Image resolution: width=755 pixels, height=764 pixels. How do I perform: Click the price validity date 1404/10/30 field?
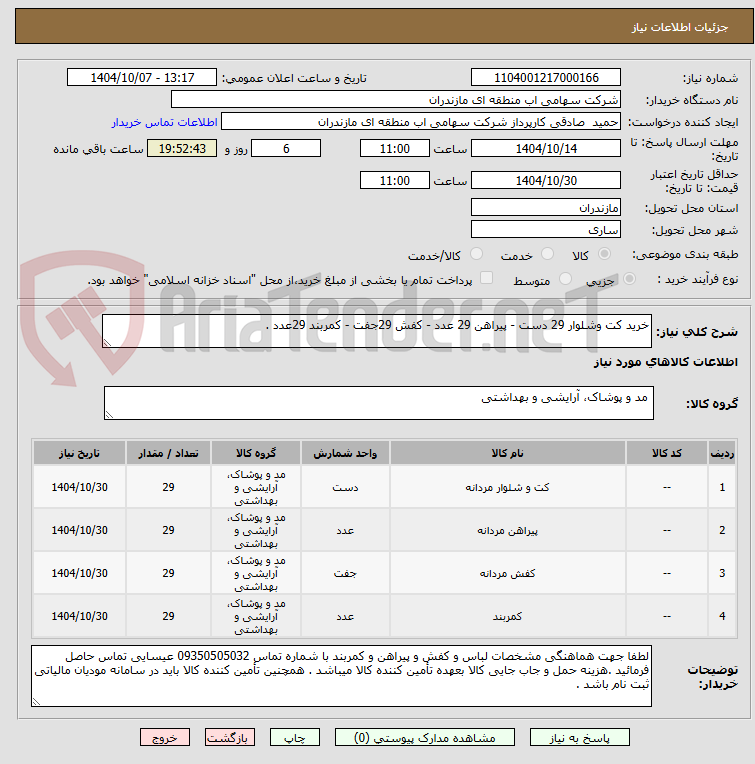click(546, 181)
